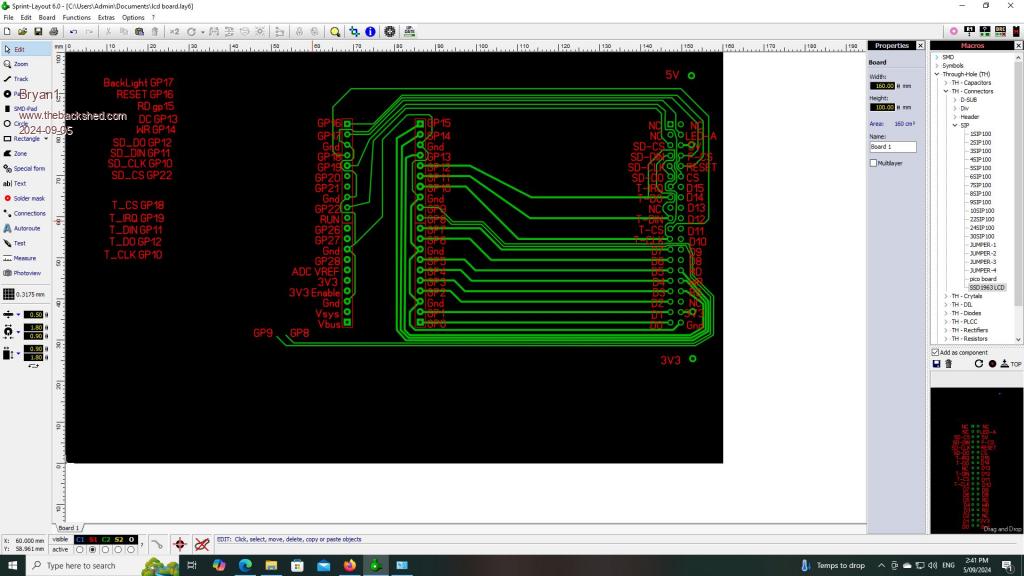Choose the Solder mask tool
This screenshot has height=576, width=1024.
26,198
